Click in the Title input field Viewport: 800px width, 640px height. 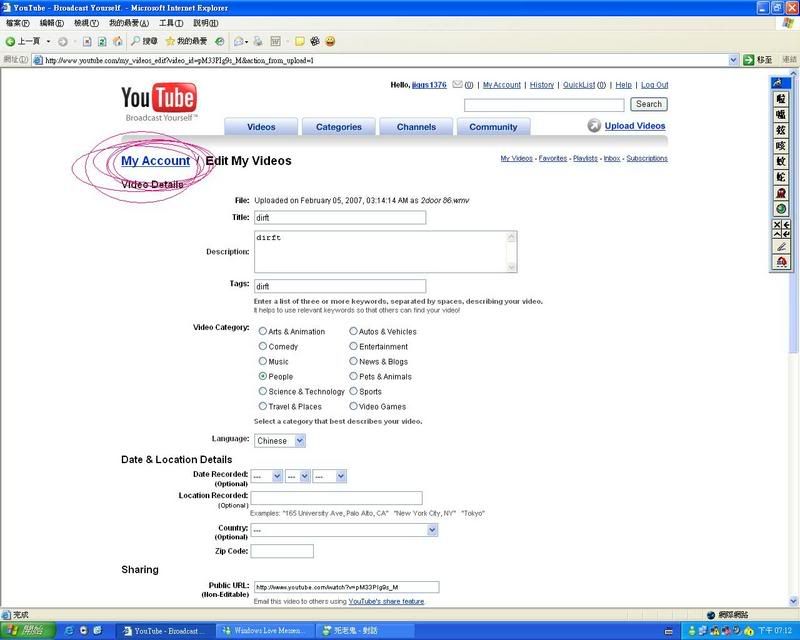pos(340,217)
